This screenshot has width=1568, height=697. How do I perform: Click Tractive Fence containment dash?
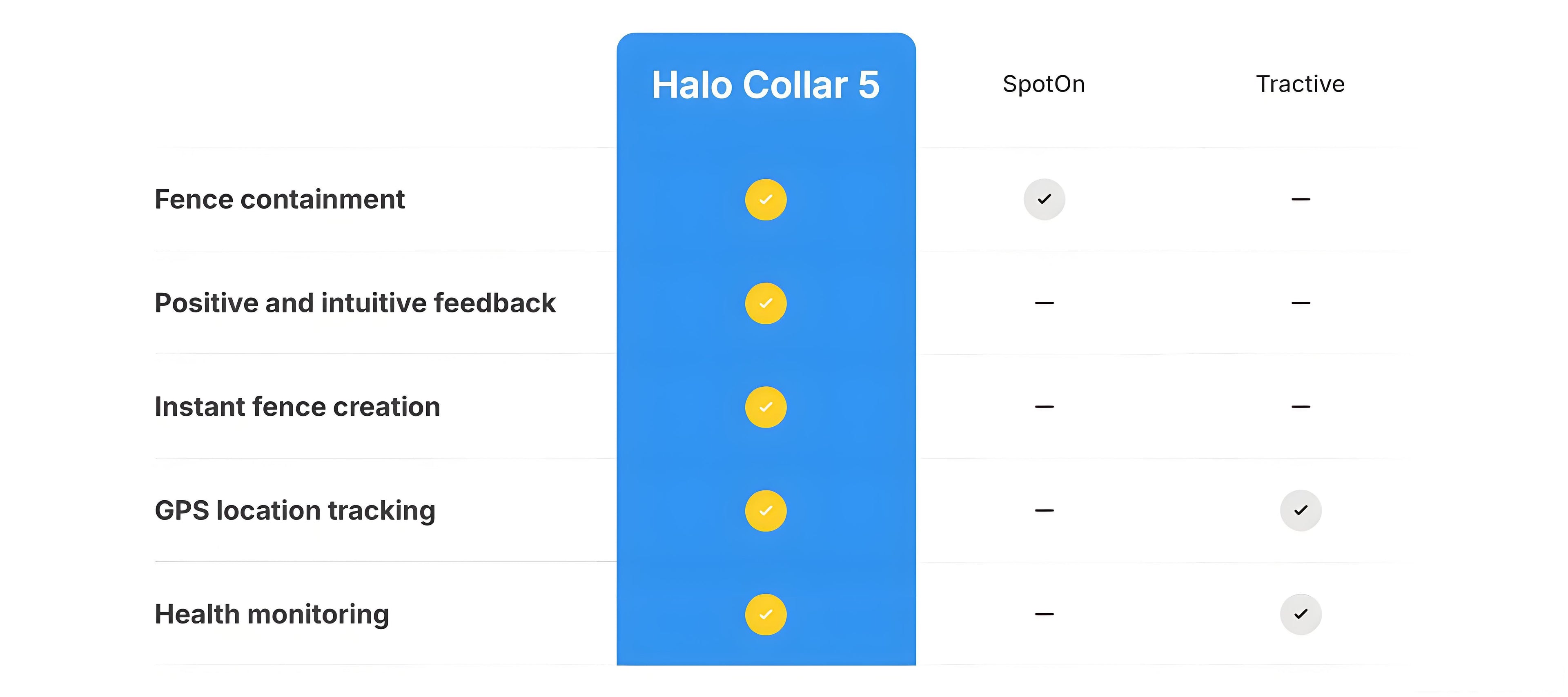click(1300, 199)
